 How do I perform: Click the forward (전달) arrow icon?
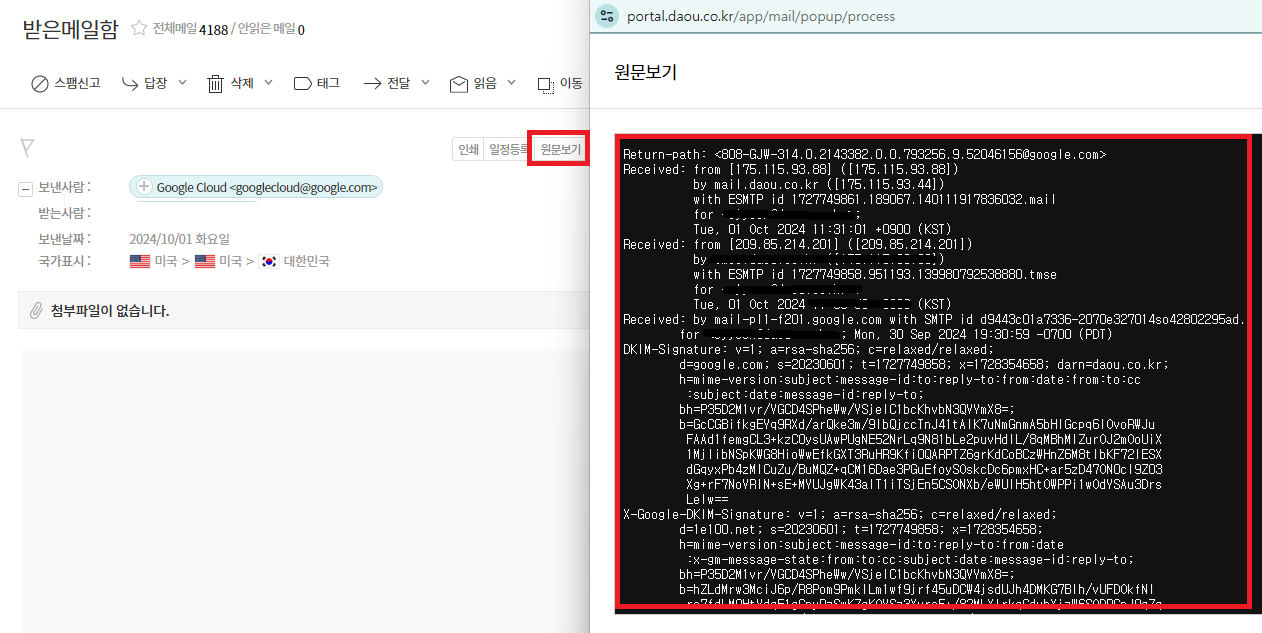[373, 84]
